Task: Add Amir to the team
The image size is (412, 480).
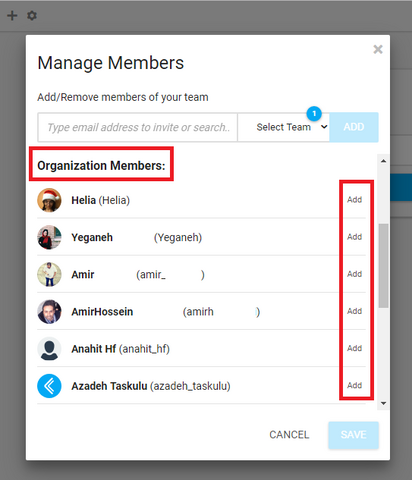Action: coord(354,274)
